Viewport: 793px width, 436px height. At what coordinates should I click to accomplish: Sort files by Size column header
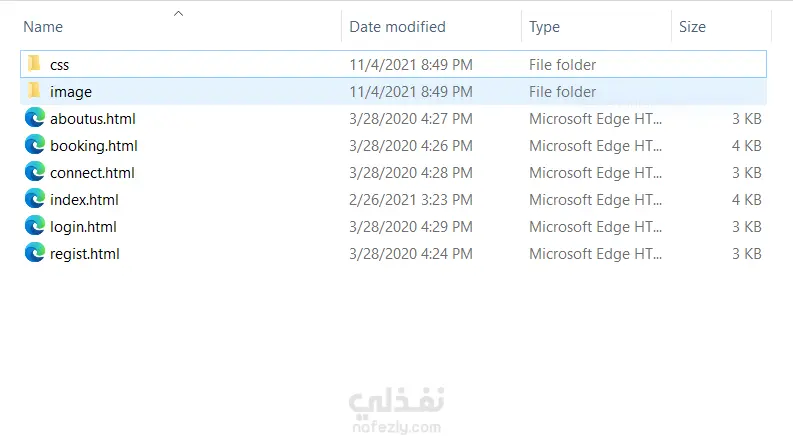coord(692,27)
